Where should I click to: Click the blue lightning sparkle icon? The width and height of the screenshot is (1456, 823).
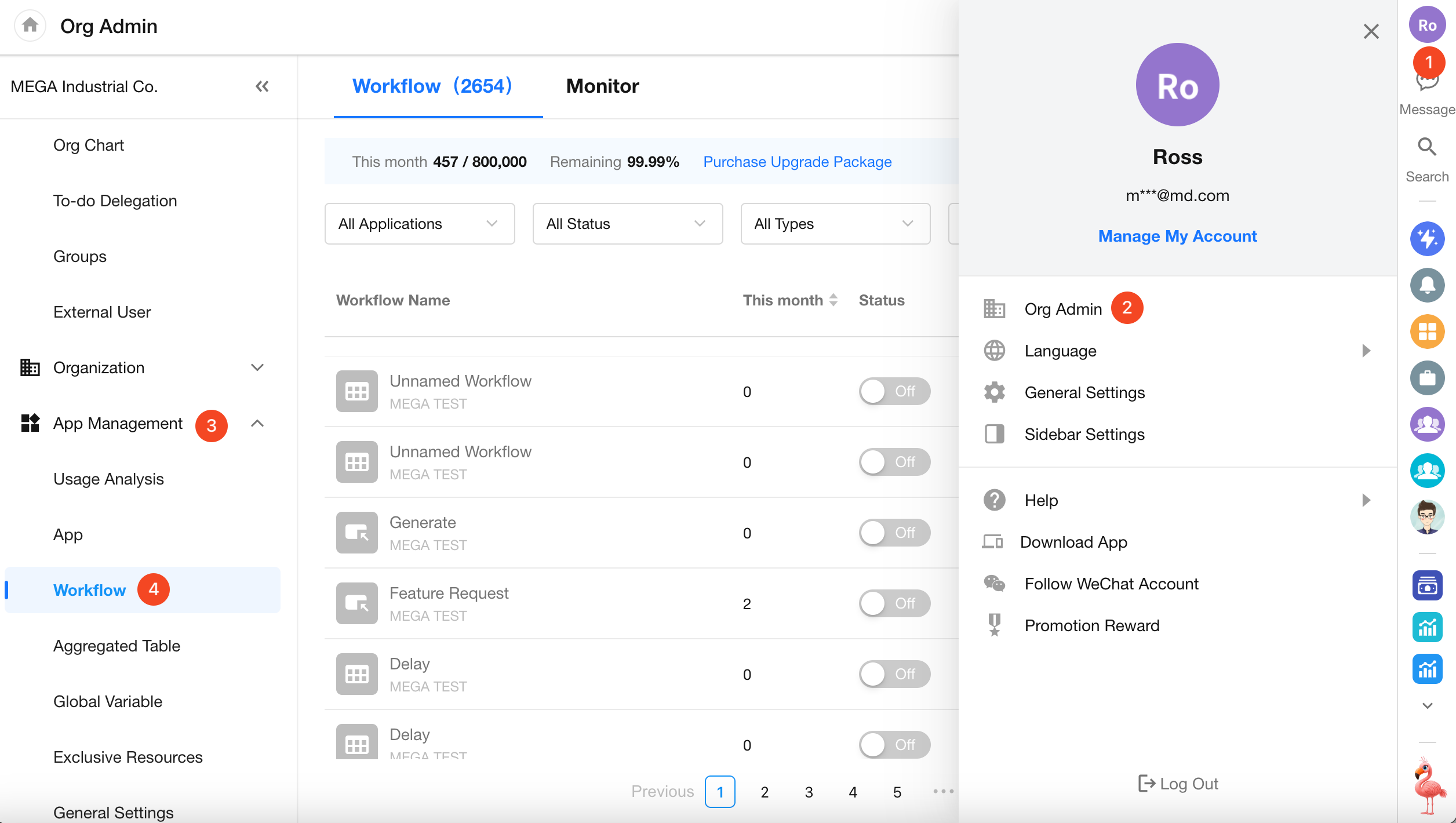tap(1426, 238)
